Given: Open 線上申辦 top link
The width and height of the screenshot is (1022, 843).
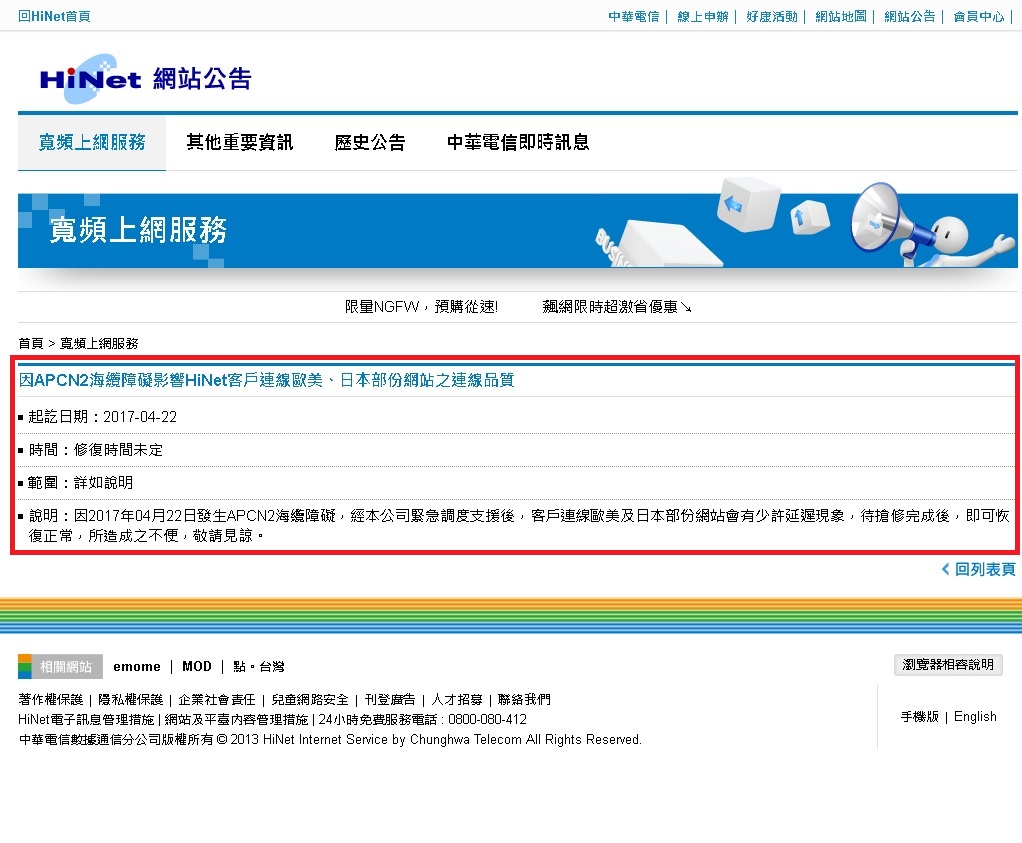Looking at the screenshot, I should point(703,16).
